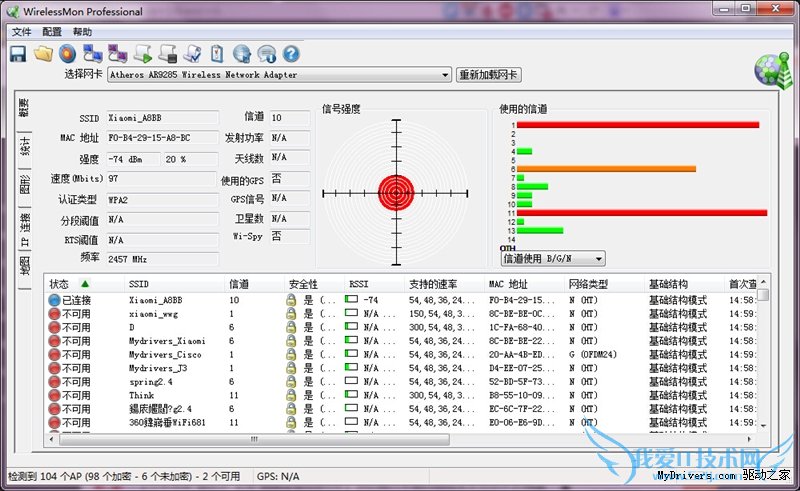The height and width of the screenshot is (491, 800).
Task: Click the 频率 field showing 2457 MHz
Action: (162, 259)
